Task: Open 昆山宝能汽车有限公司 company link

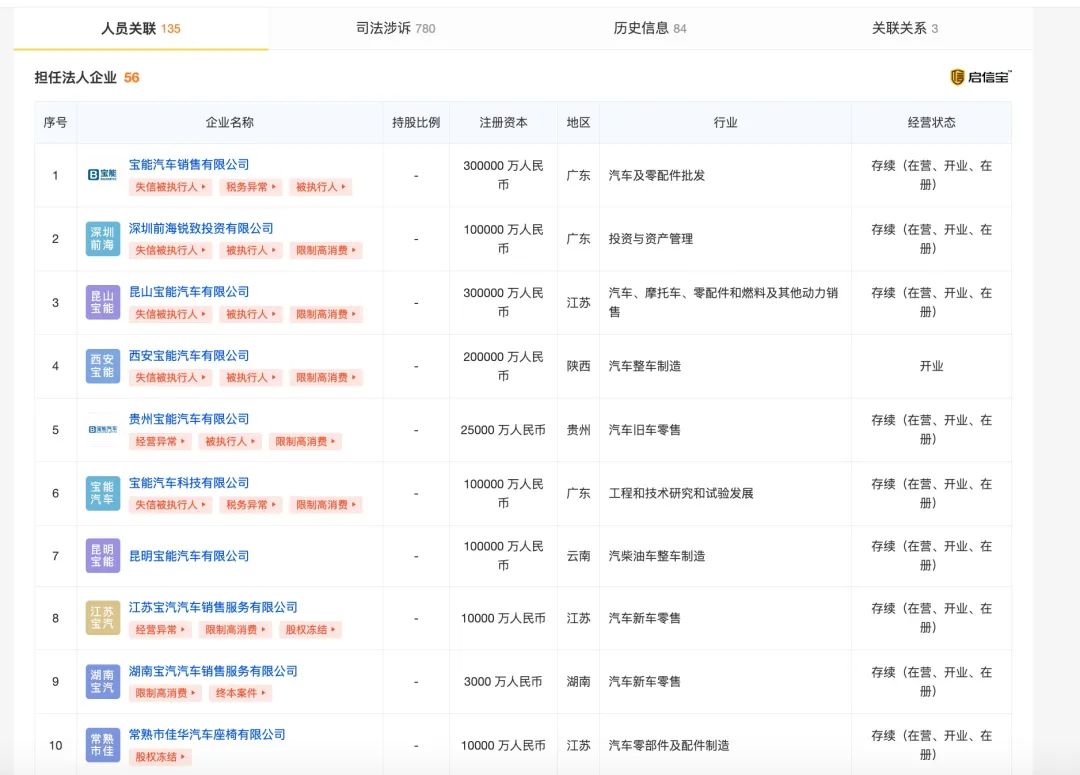Action: (x=189, y=292)
